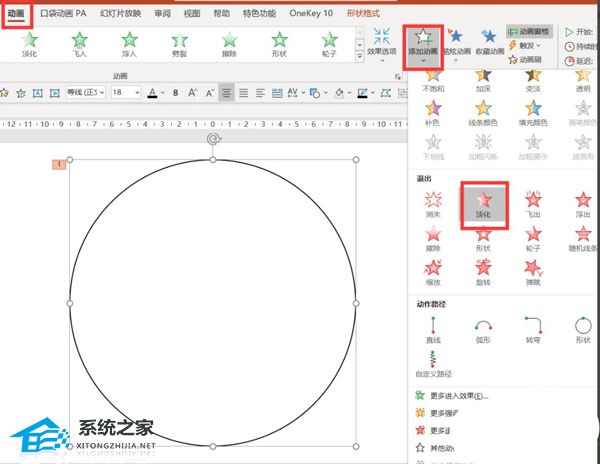Select the 透明 emphasis effect

[x=583, y=81]
